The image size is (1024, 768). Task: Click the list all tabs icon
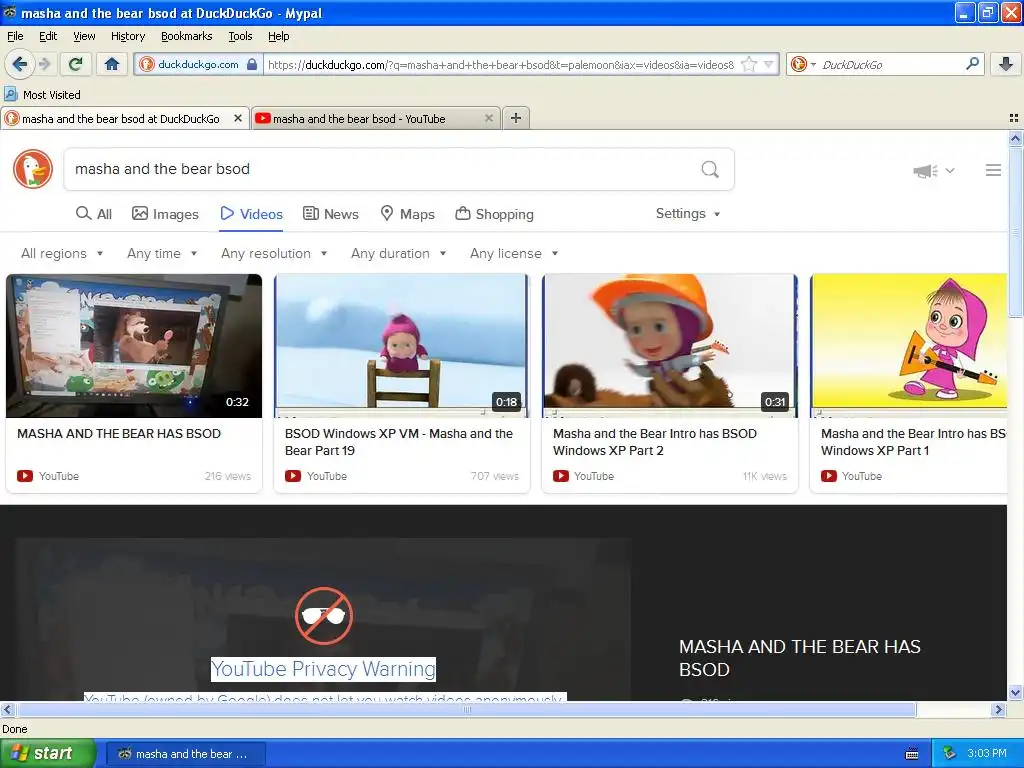click(1014, 118)
